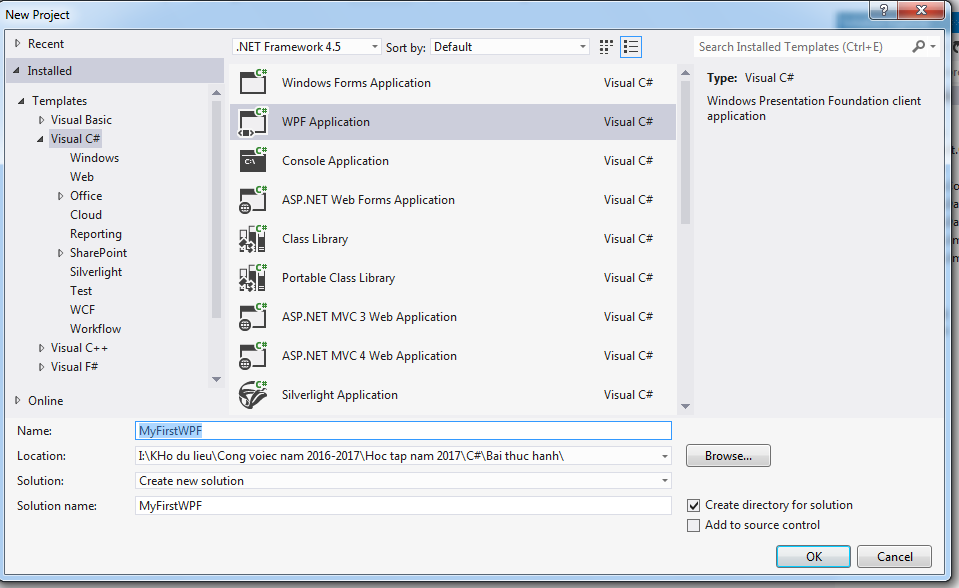Screen dimensions: 959x588
Task: Click template list scrollbar down arrow
Action: click(686, 406)
